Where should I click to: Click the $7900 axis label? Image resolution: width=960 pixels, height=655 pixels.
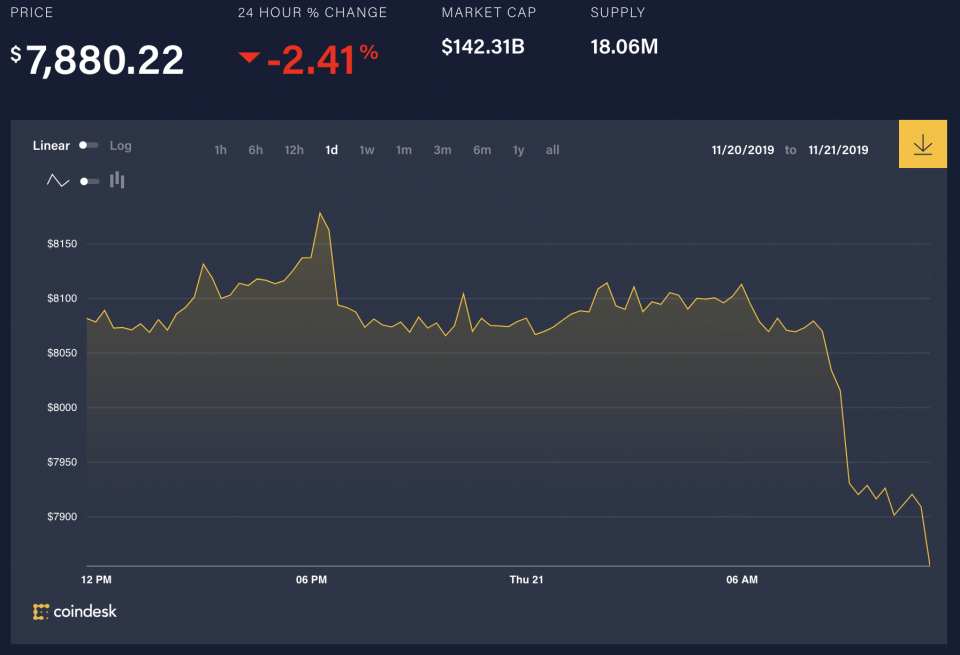click(x=62, y=516)
